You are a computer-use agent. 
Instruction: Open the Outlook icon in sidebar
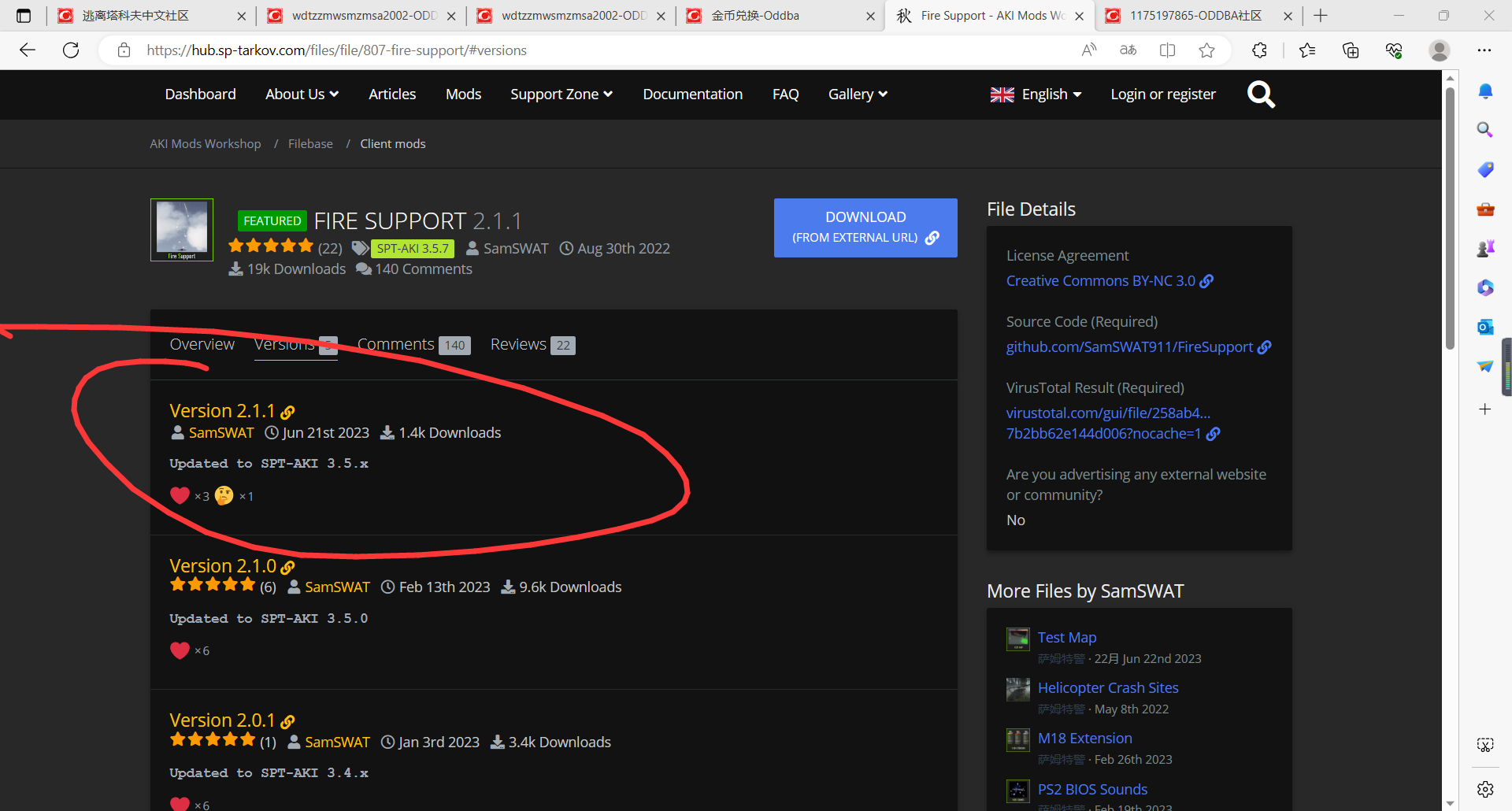tap(1484, 327)
